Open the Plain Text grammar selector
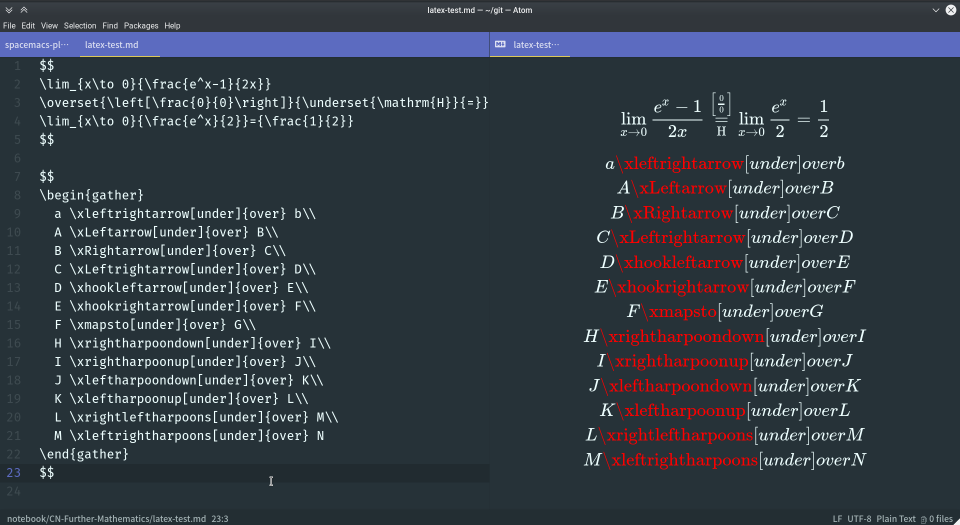 click(x=896, y=519)
